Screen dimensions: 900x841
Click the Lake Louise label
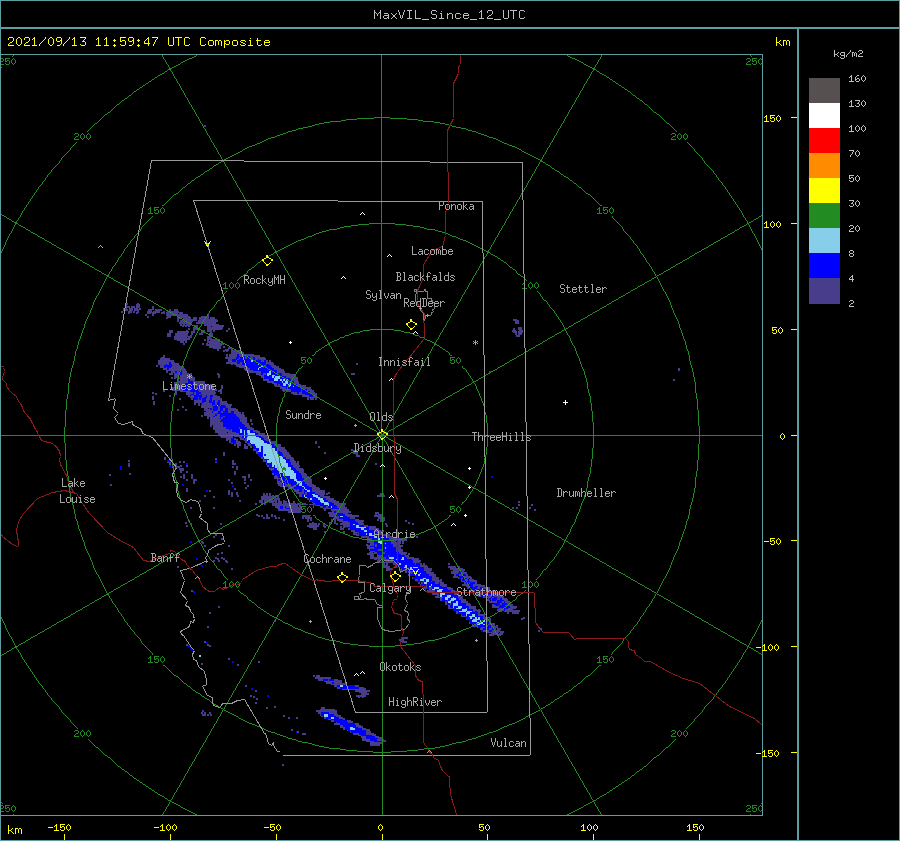tap(77, 491)
